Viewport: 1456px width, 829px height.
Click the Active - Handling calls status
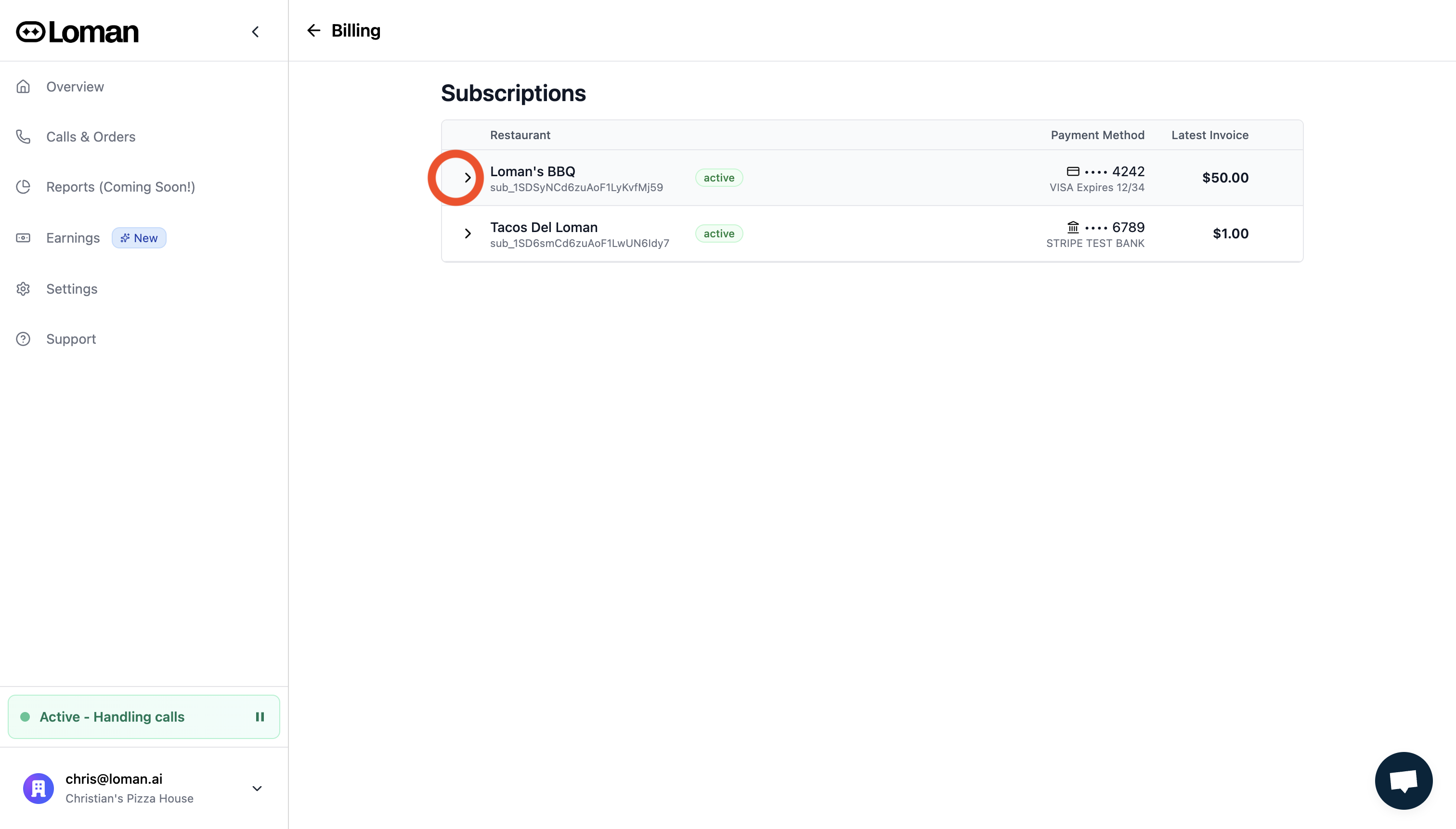click(112, 717)
